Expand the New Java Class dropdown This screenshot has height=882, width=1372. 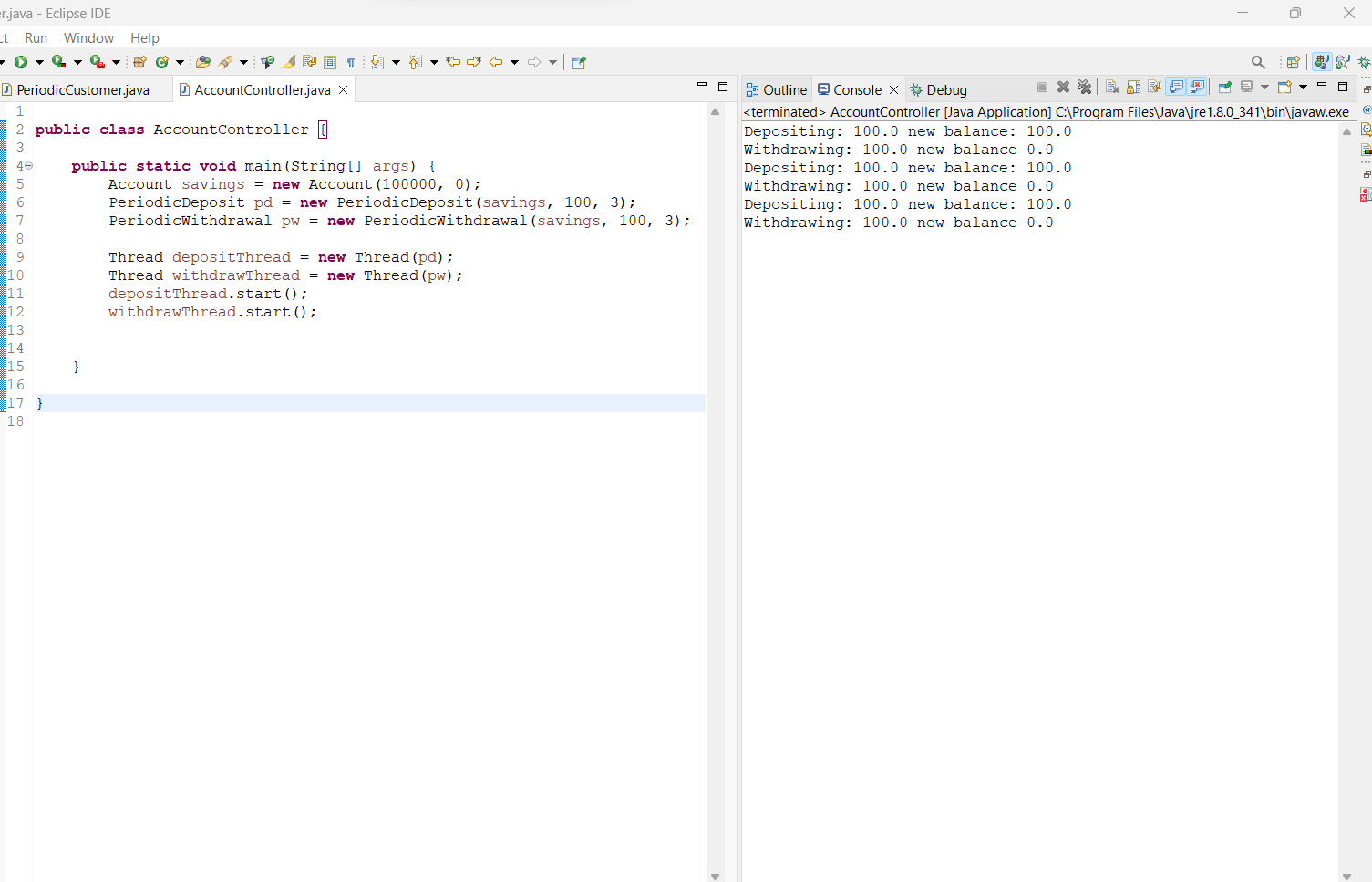[x=180, y=62]
